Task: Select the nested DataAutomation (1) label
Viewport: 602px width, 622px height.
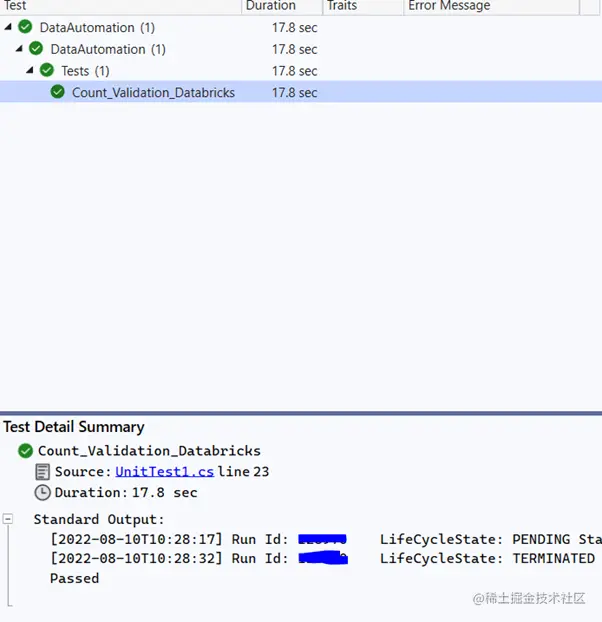Action: pyautogui.click(x=108, y=49)
